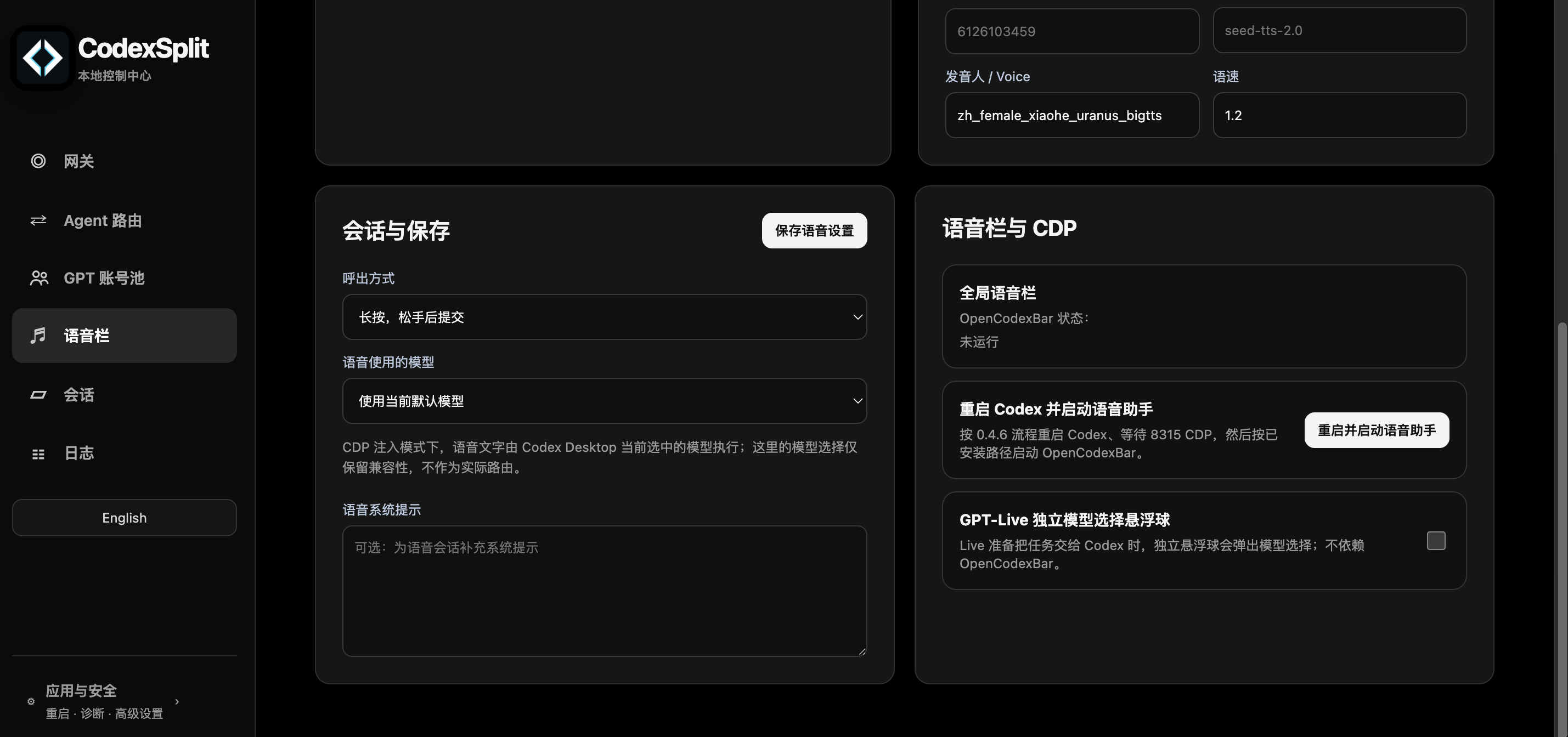
Task: Open the 网关 sidebar page
Action: click(124, 161)
